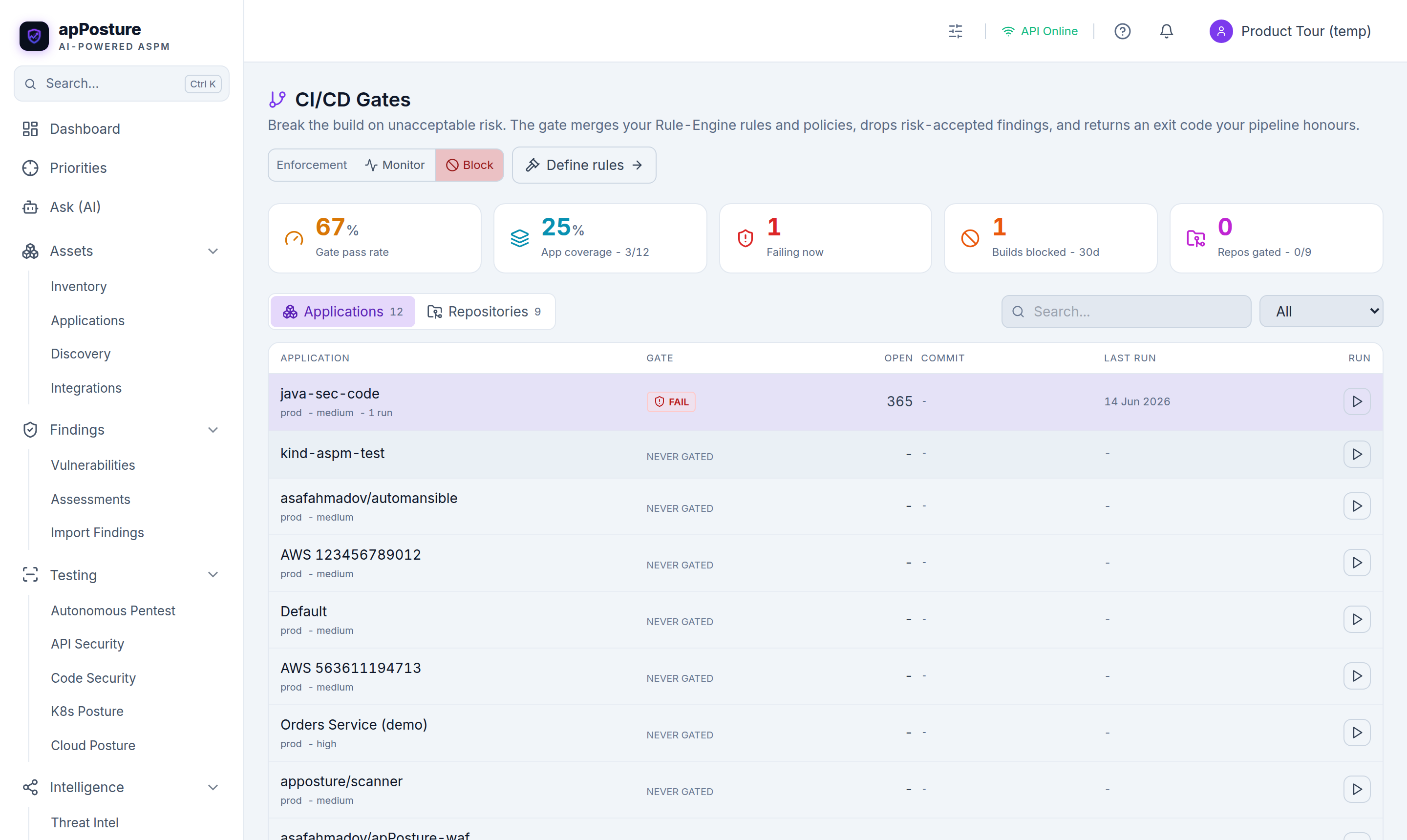Run the gate for Default application
This screenshot has width=1407, height=840.
(x=1357, y=619)
